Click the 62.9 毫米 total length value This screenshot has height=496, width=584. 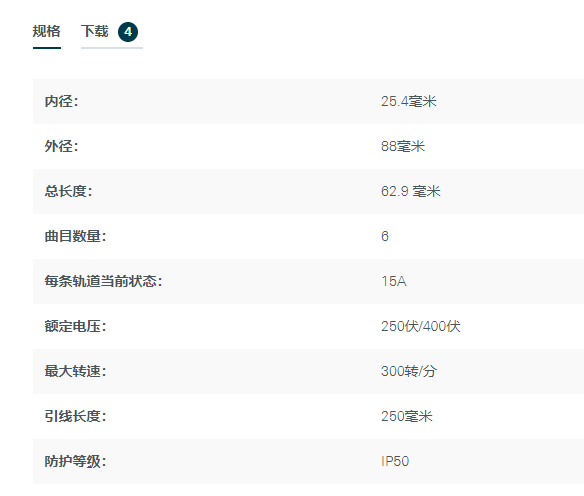(410, 191)
